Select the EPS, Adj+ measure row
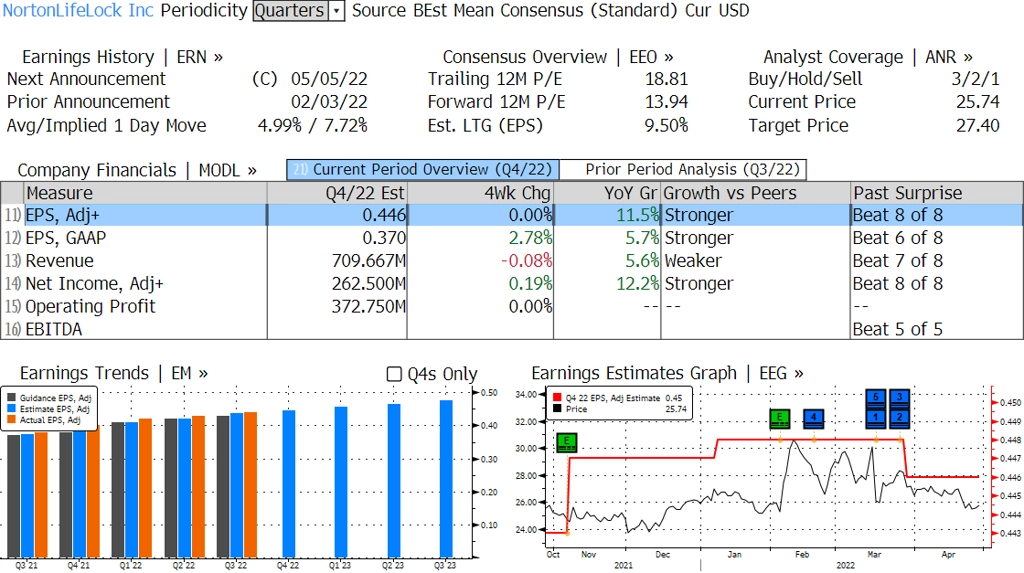 (512, 215)
